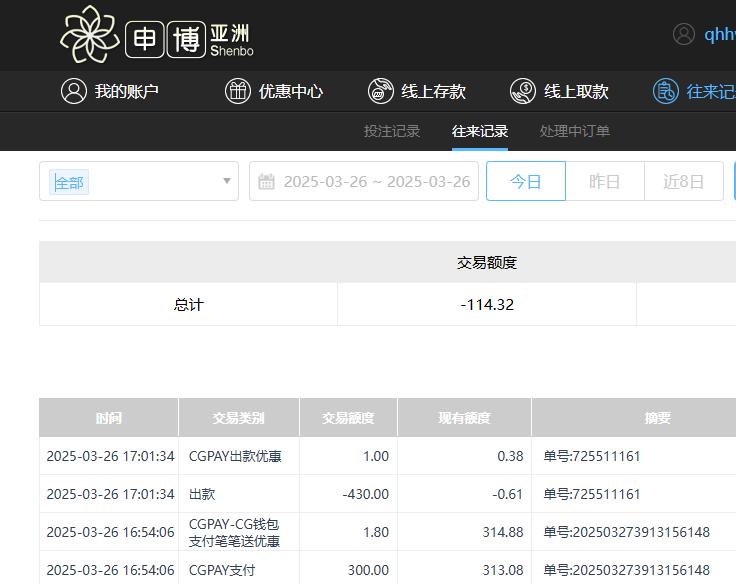Click the Shenbo flower logo
Screen dimensions: 736x584
pos(90,35)
